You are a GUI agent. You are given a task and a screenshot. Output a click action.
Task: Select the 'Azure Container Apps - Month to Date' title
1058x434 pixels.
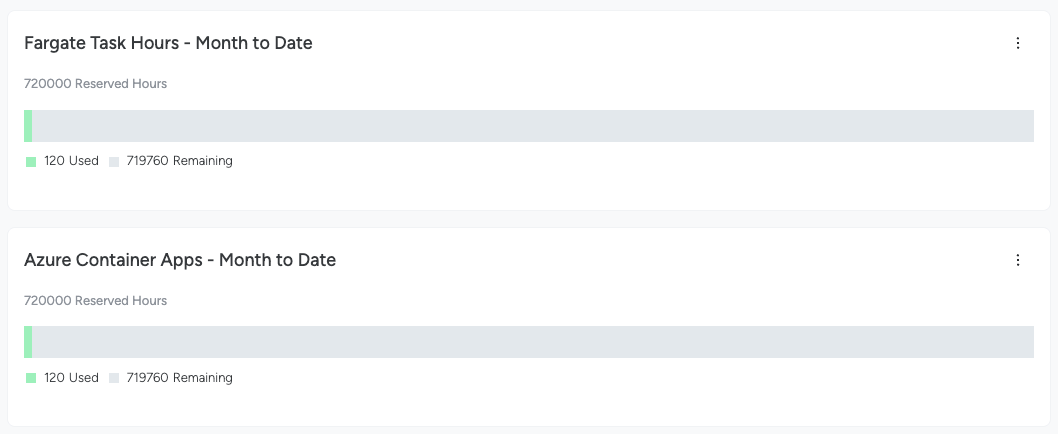(180, 260)
